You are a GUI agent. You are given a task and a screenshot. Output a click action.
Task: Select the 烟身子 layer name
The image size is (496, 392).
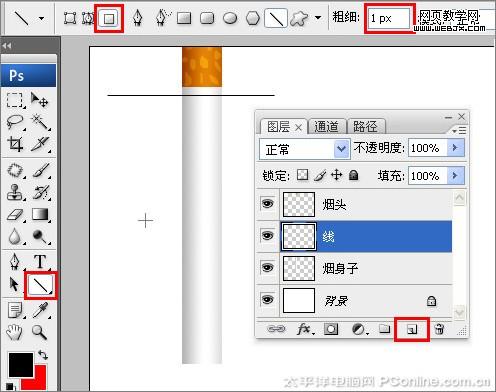(340, 268)
